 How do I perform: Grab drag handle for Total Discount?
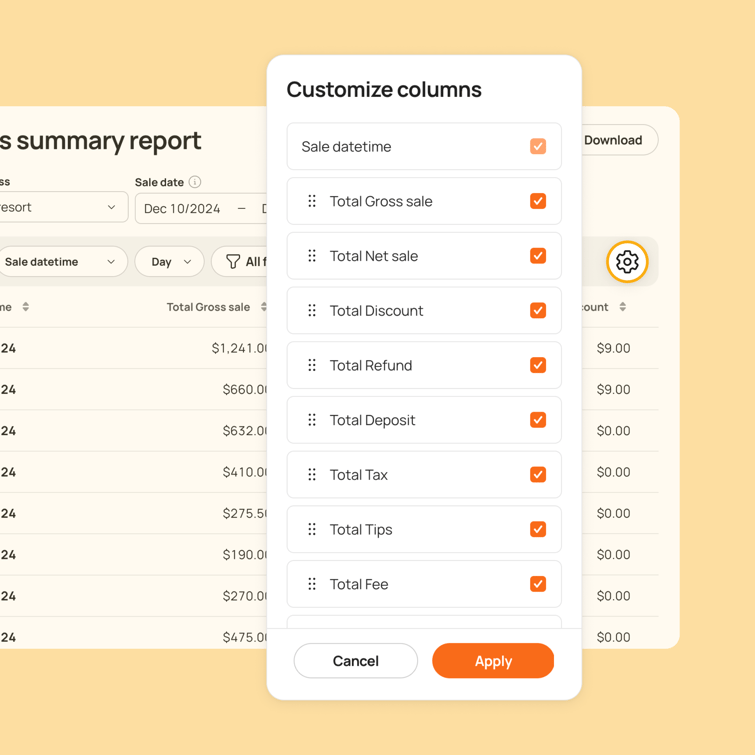click(x=312, y=311)
